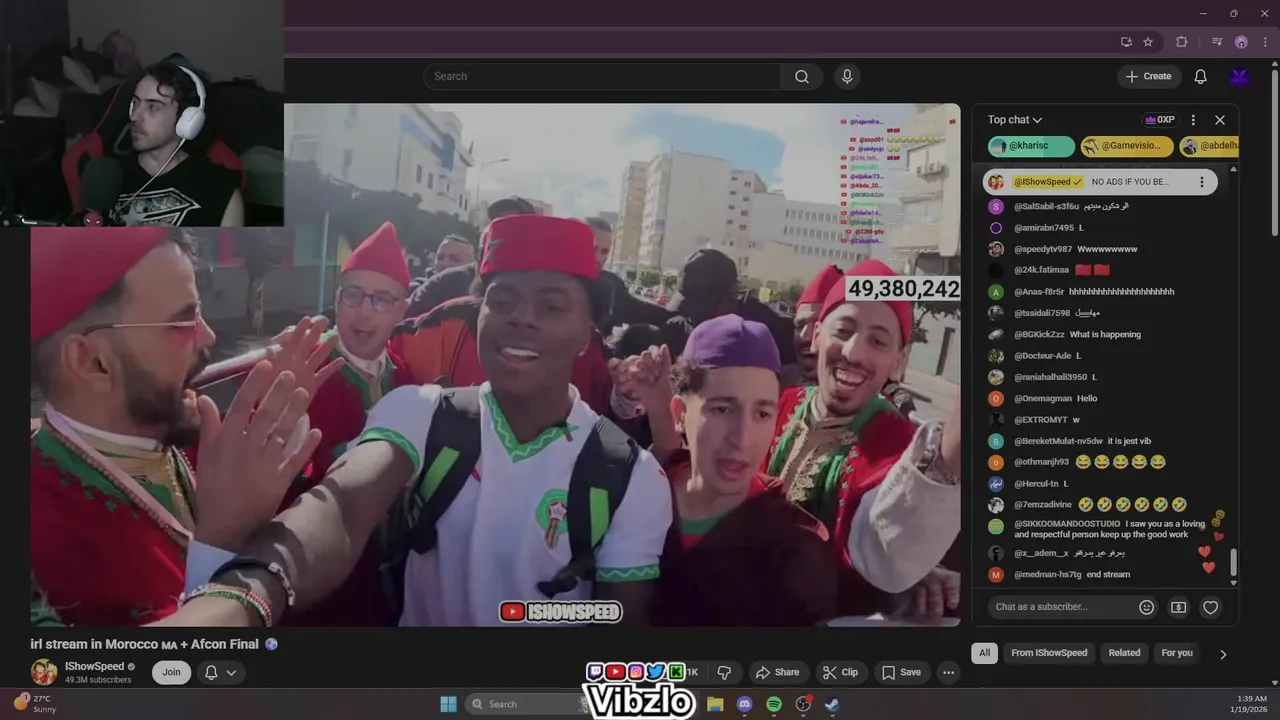The width and height of the screenshot is (1280, 720).
Task: Bookmark this page with the star icon
Action: coord(1148,42)
